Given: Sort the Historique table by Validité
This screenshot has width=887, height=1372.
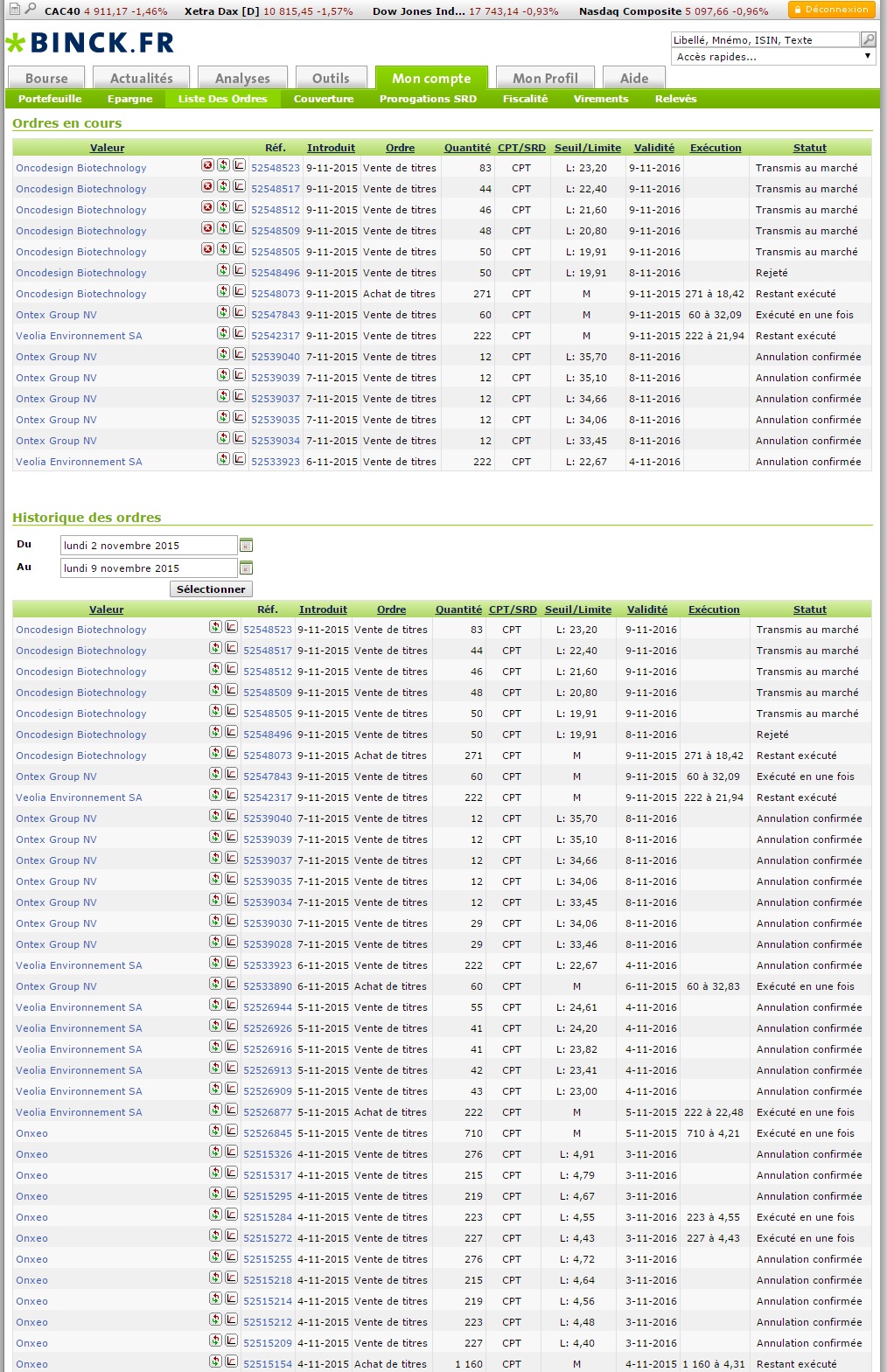Looking at the screenshot, I should coord(646,609).
